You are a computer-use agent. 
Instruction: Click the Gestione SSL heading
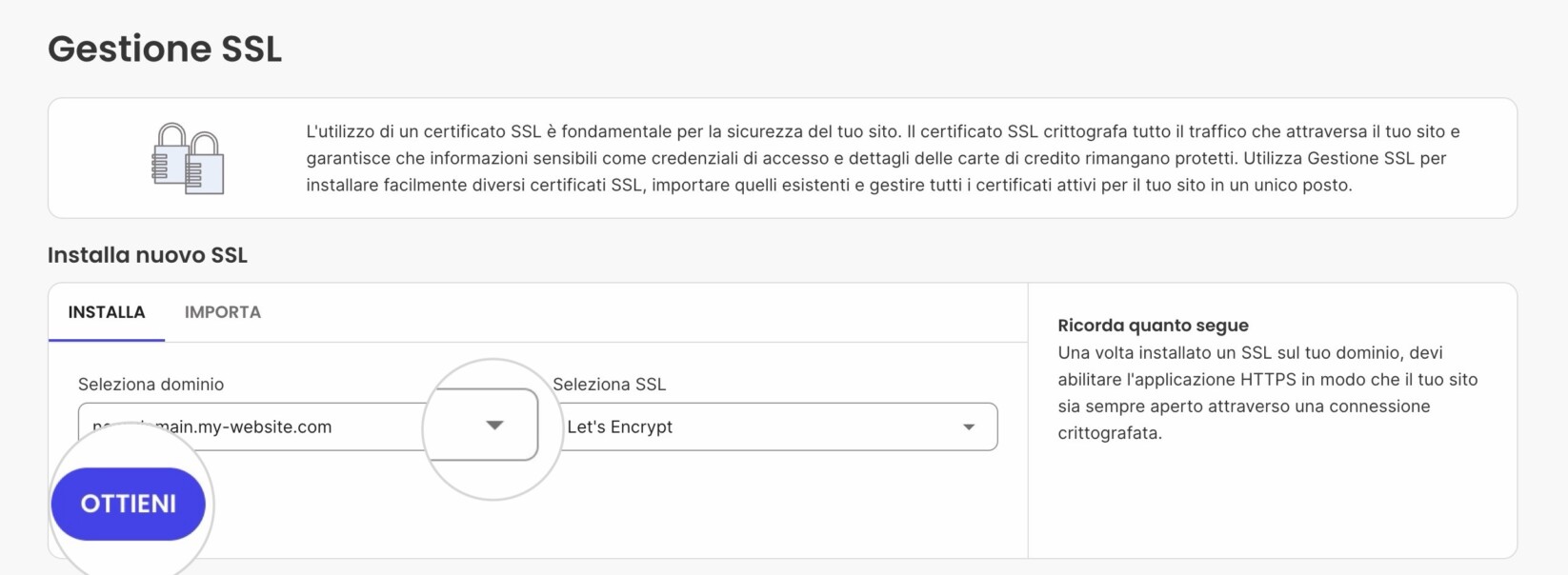point(165,49)
